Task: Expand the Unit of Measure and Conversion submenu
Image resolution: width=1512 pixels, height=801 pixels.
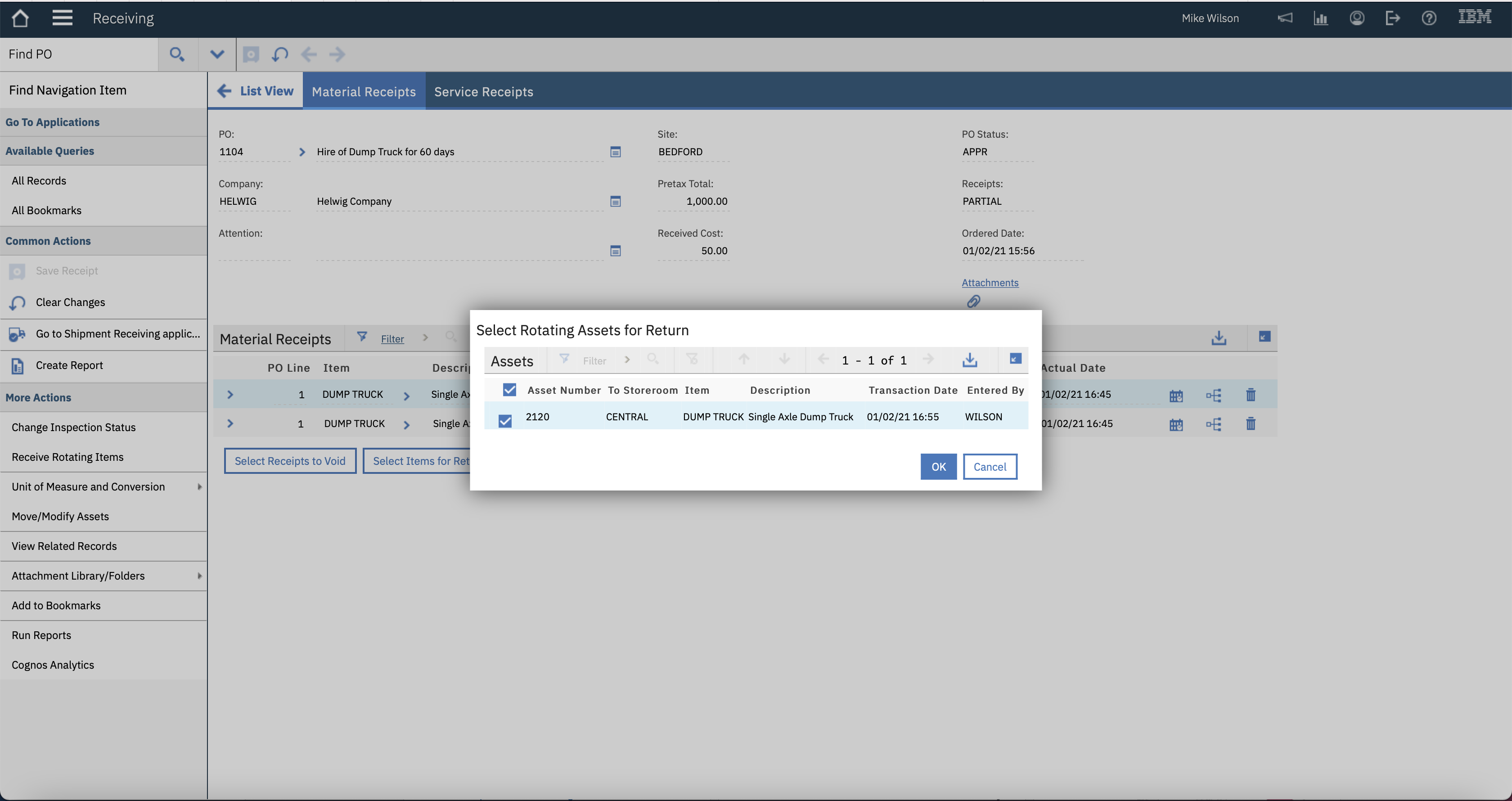Action: 199,486
